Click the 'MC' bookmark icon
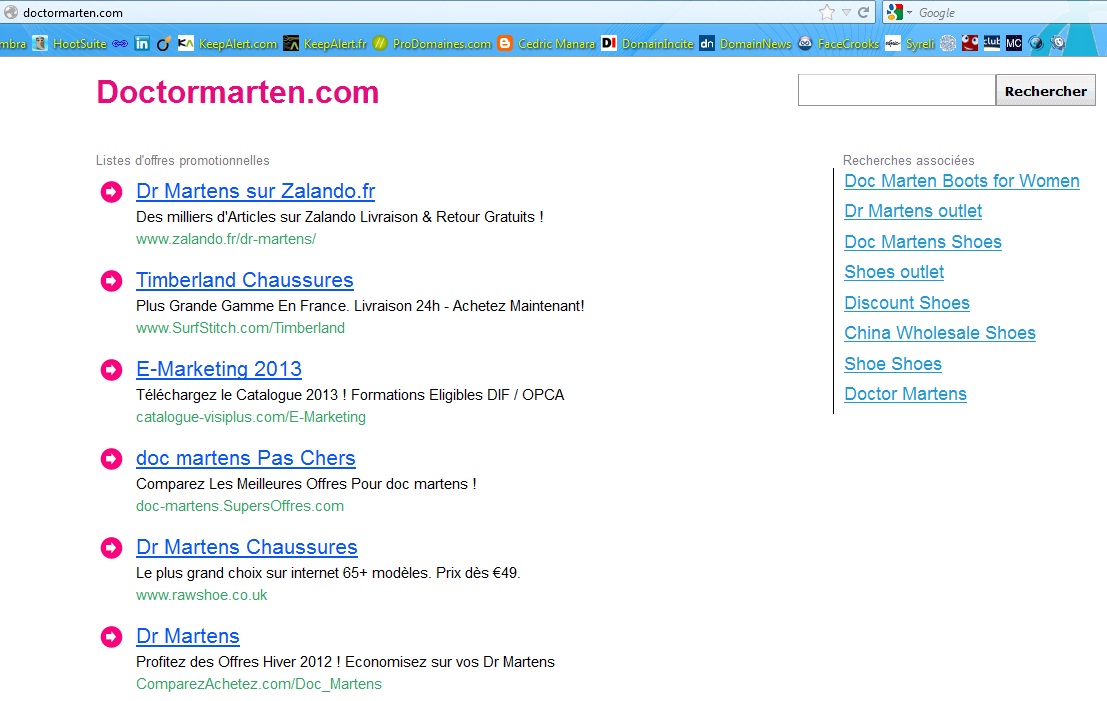The width and height of the screenshot is (1107, 701). [x=1014, y=44]
